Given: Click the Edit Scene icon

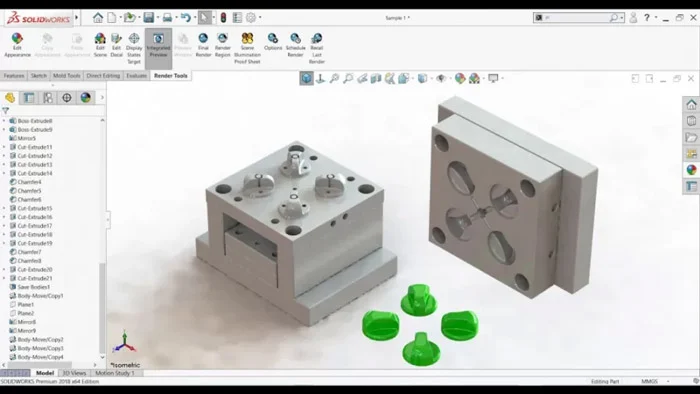Looking at the screenshot, I should point(100,45).
